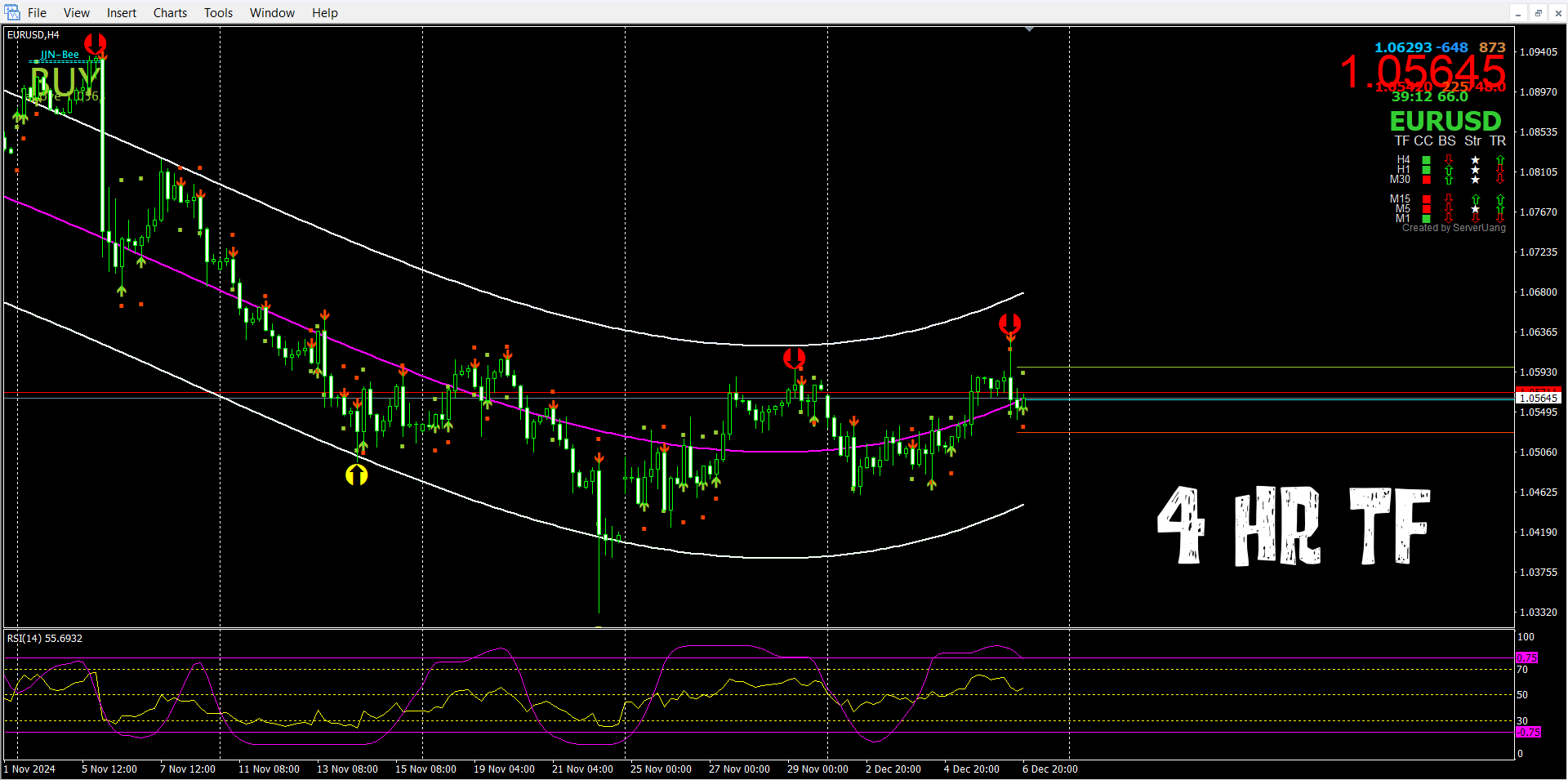1568x780 pixels.
Task: Select the yellow buy-signal circle near 13 Nov
Action: pyautogui.click(x=356, y=475)
